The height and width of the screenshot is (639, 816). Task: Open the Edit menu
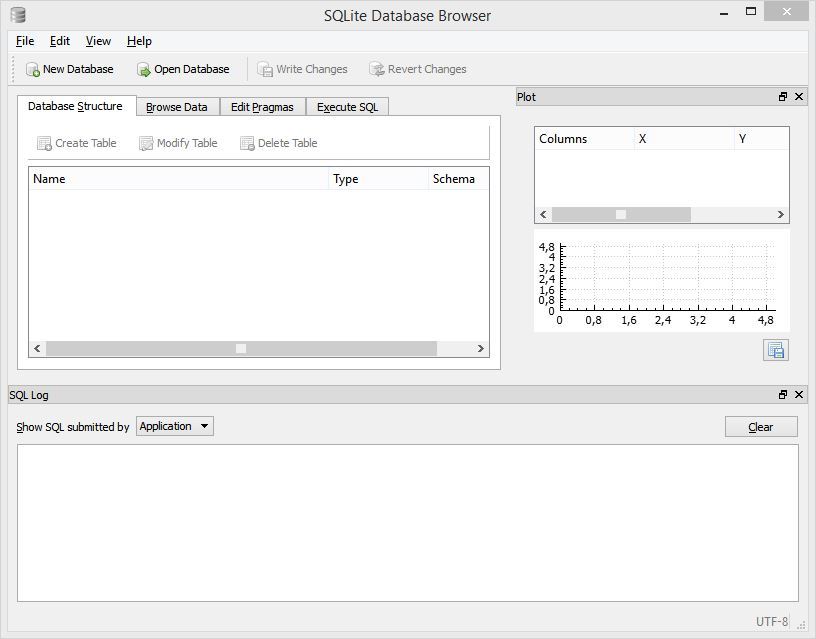[x=60, y=41]
